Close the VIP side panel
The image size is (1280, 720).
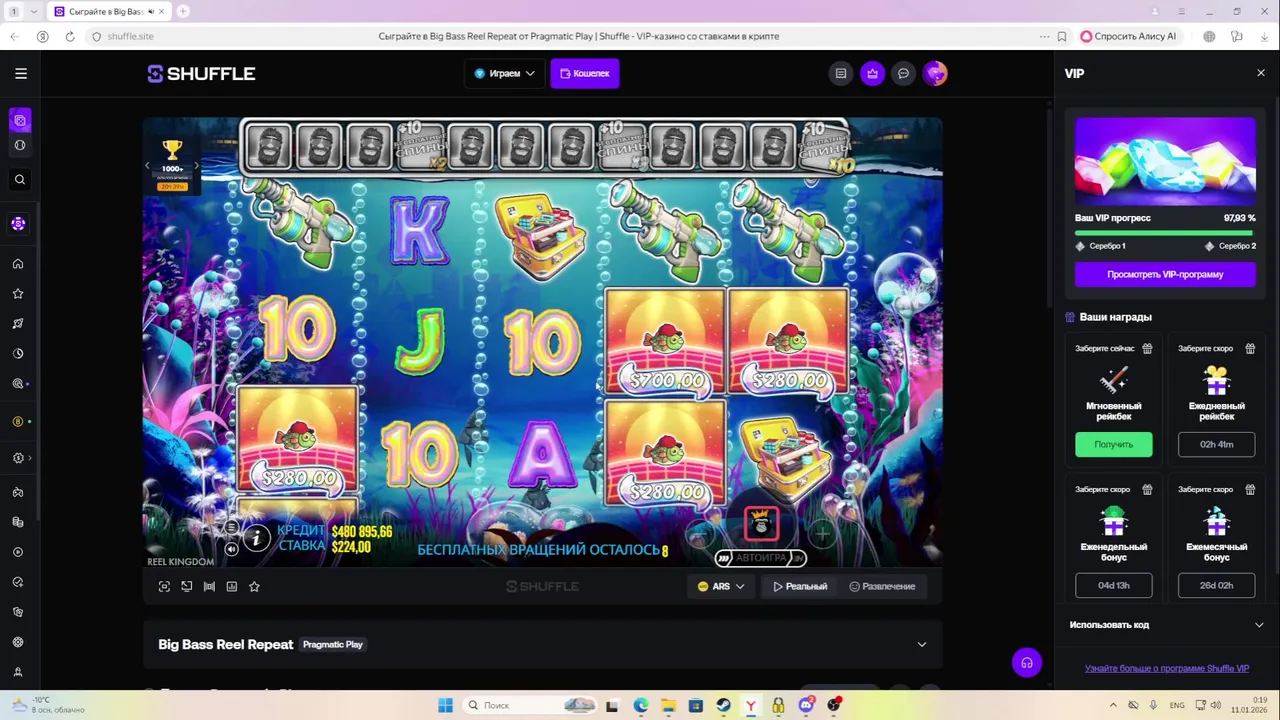tap(1260, 73)
